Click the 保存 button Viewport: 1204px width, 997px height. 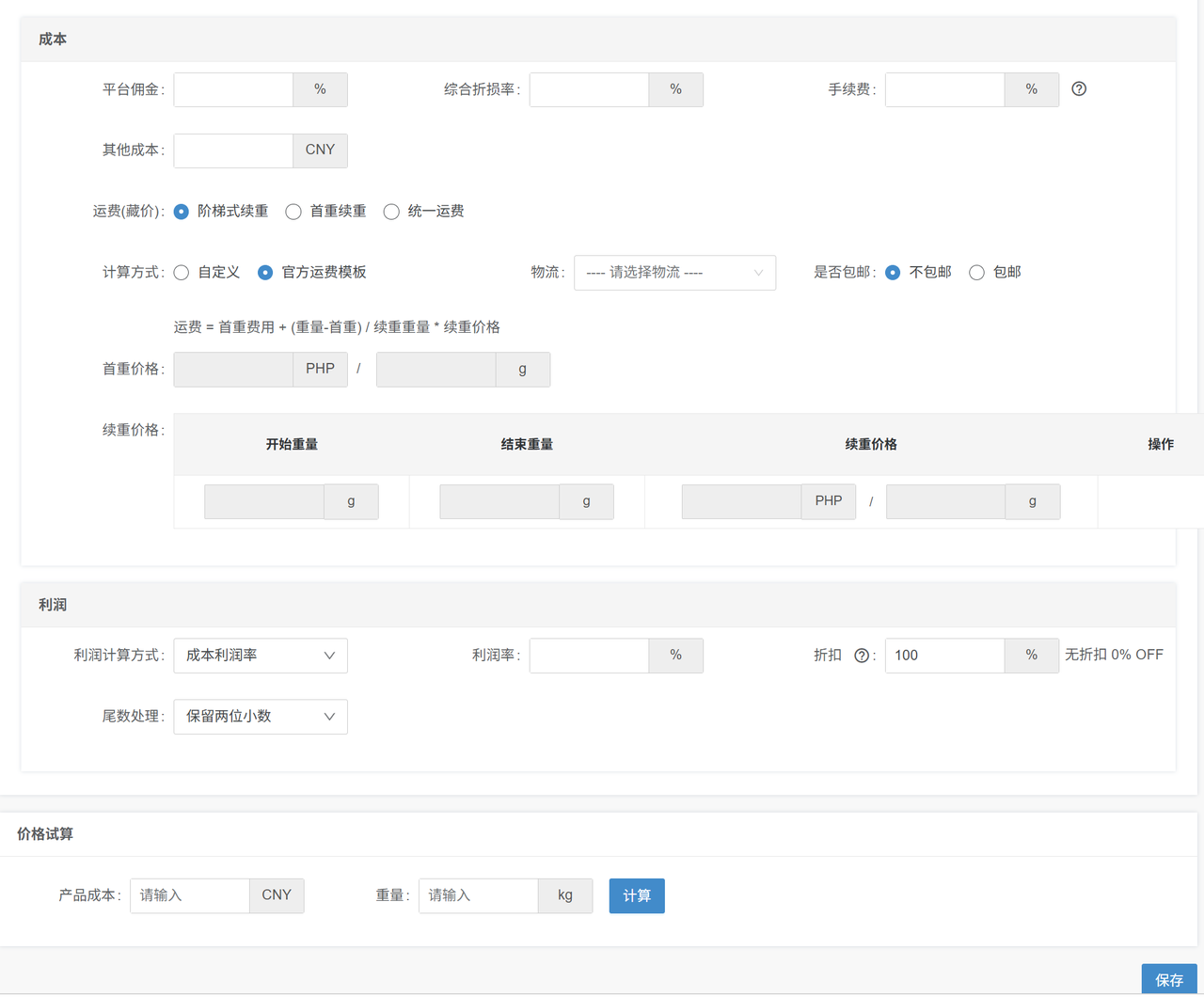1169,979
